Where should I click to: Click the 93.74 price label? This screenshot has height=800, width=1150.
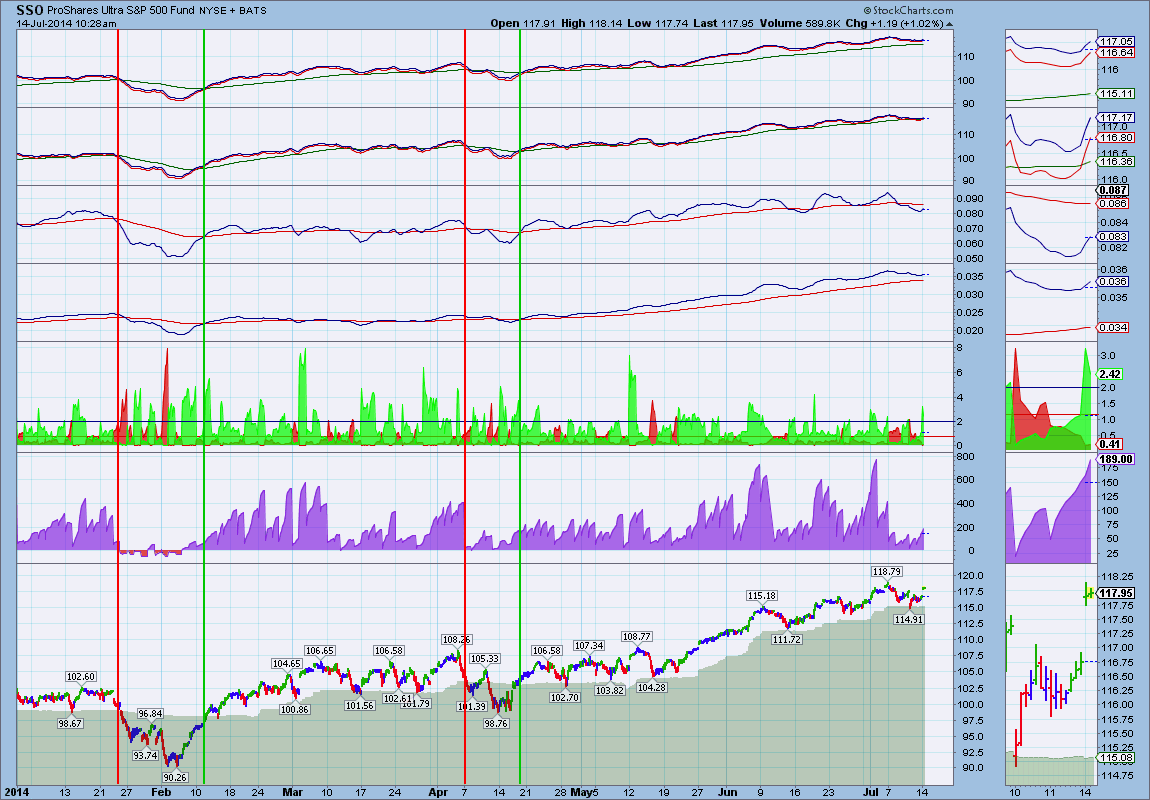pos(145,755)
